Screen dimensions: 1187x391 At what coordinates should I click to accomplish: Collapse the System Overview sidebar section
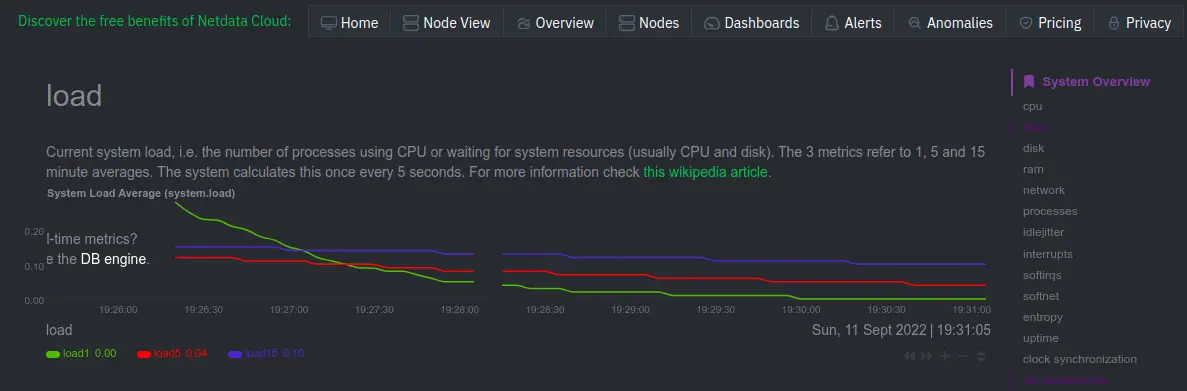[x=1087, y=82]
